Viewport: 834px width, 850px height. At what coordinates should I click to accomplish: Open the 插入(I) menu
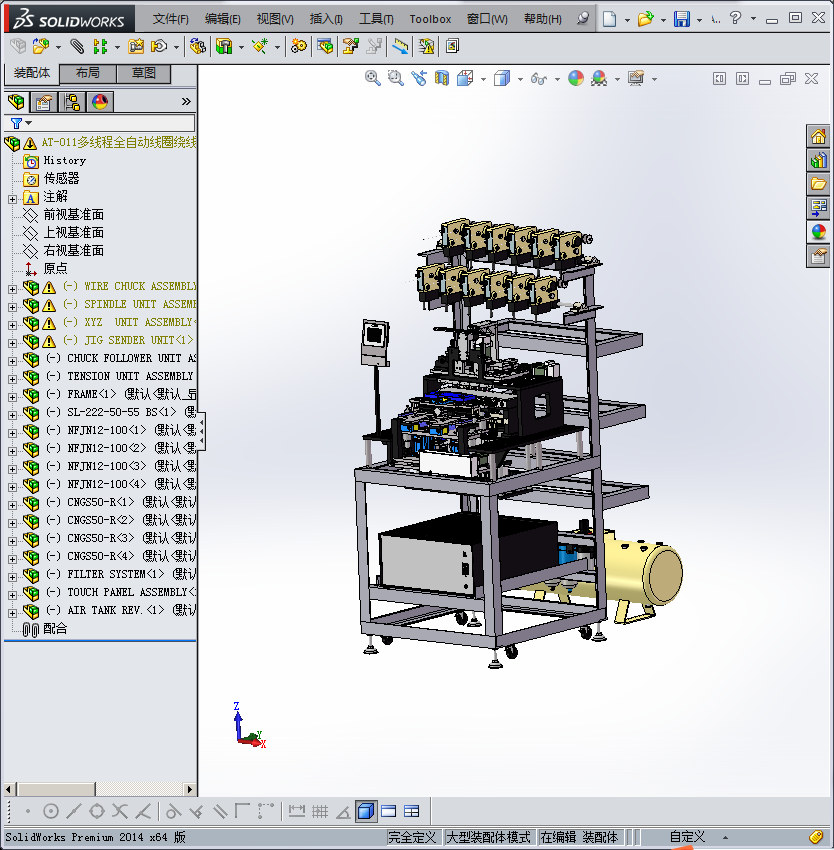tap(326, 19)
